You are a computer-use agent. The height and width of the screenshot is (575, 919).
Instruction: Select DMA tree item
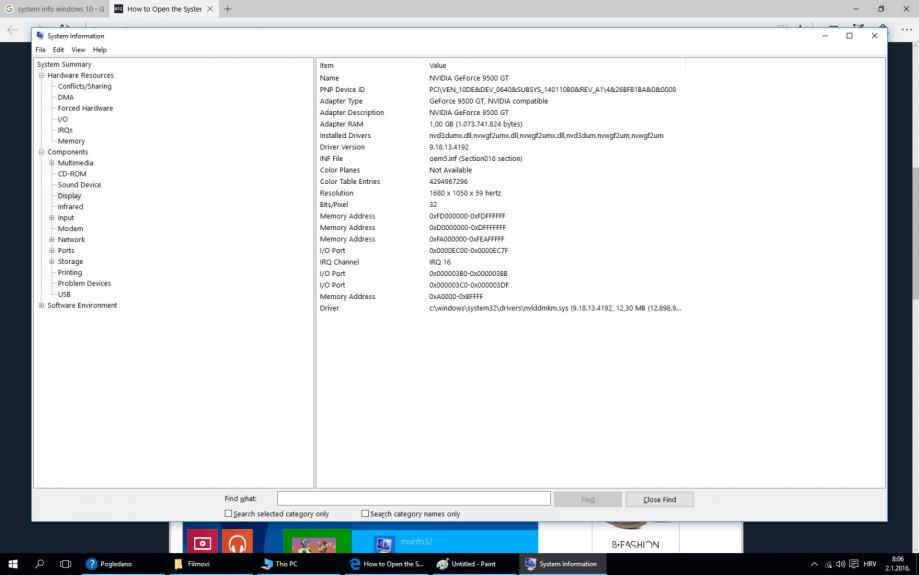tap(66, 97)
